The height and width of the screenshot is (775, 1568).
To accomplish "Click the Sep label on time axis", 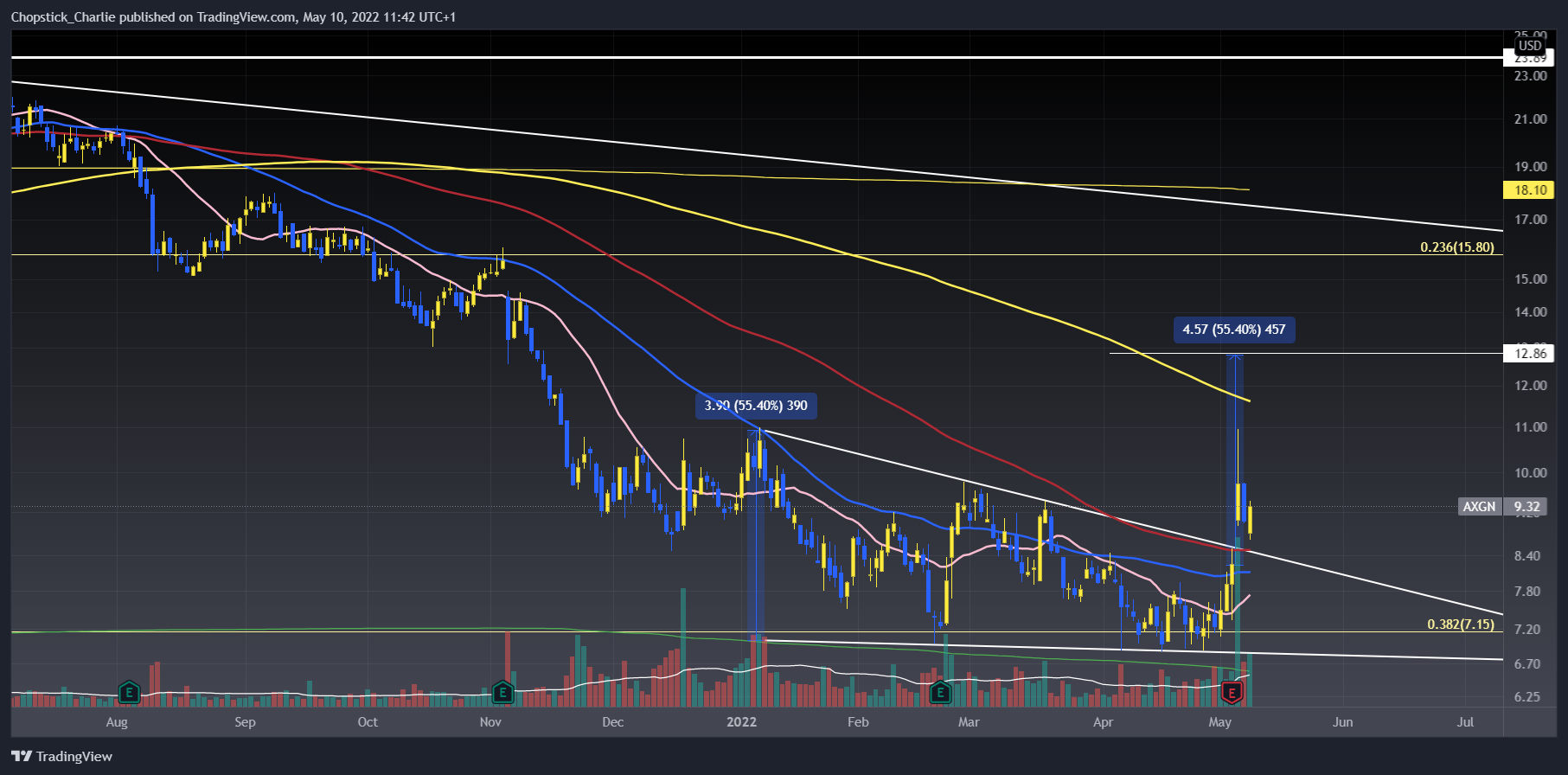I will click(x=245, y=722).
